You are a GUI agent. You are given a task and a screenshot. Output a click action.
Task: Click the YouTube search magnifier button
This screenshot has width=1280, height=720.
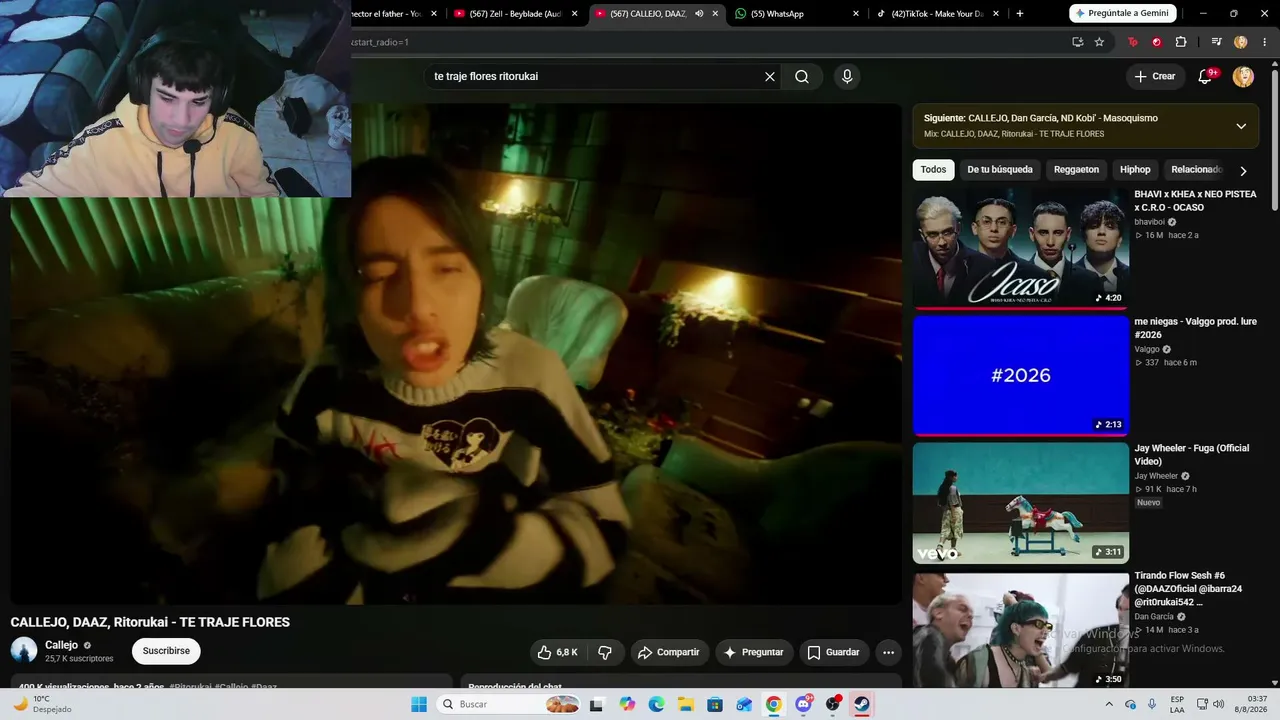[802, 77]
